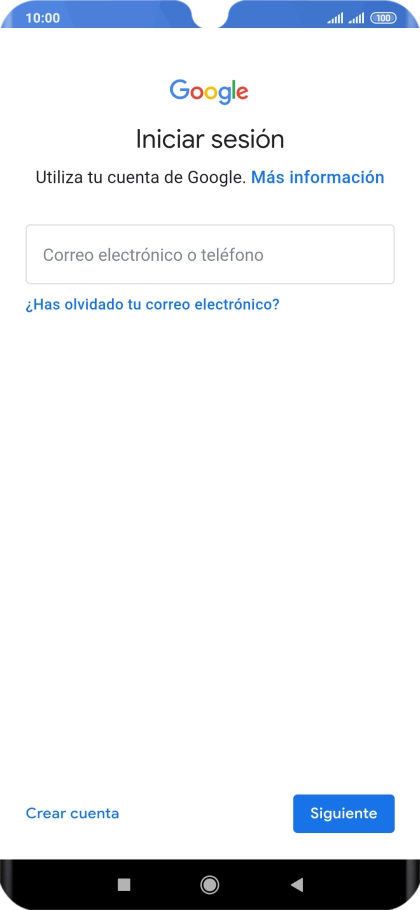Screen dimensions: 420x910
Task: Click the Utiliza tu cuenta de Google text
Action: tap(141, 177)
